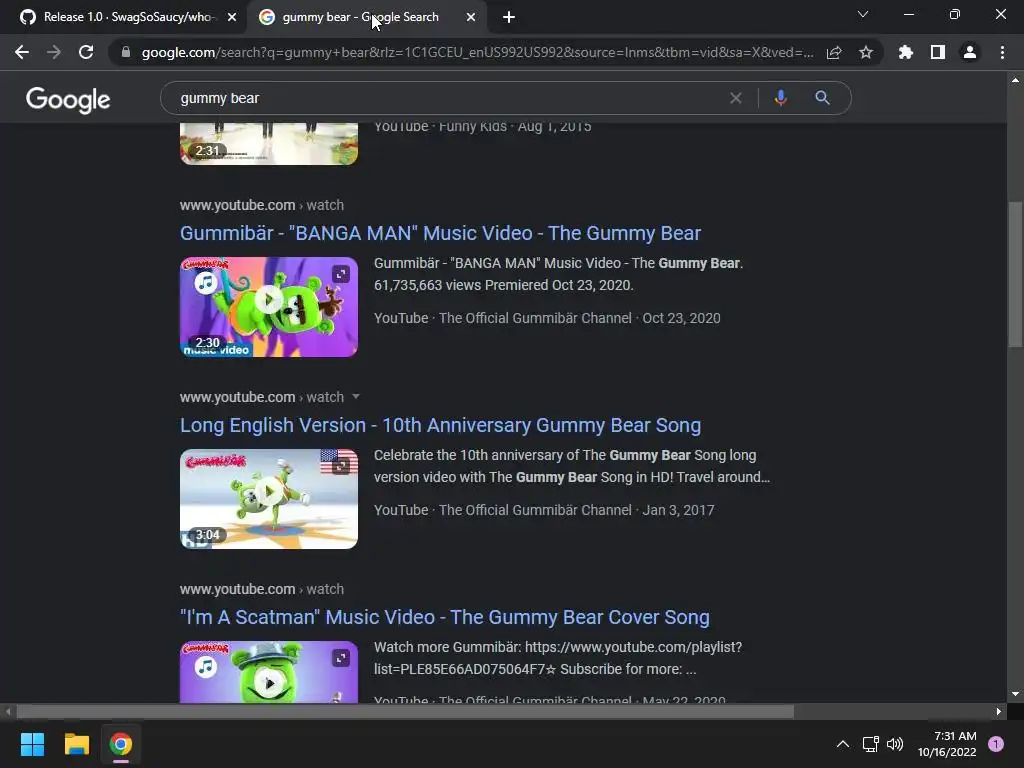This screenshot has width=1024, height=768.
Task: Click the page scroll down arrow
Action: 1015,694
